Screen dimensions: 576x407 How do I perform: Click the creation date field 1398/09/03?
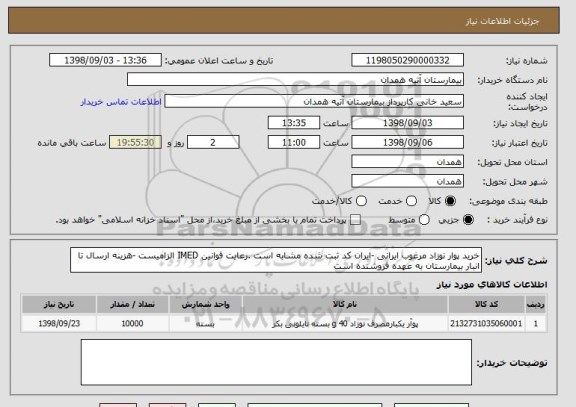click(x=407, y=123)
